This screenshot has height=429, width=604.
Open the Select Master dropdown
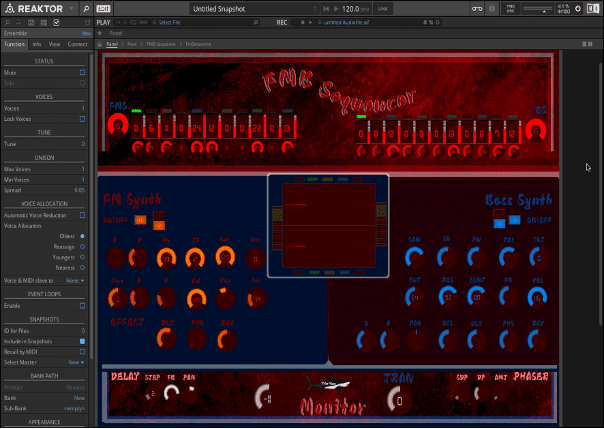(75, 361)
